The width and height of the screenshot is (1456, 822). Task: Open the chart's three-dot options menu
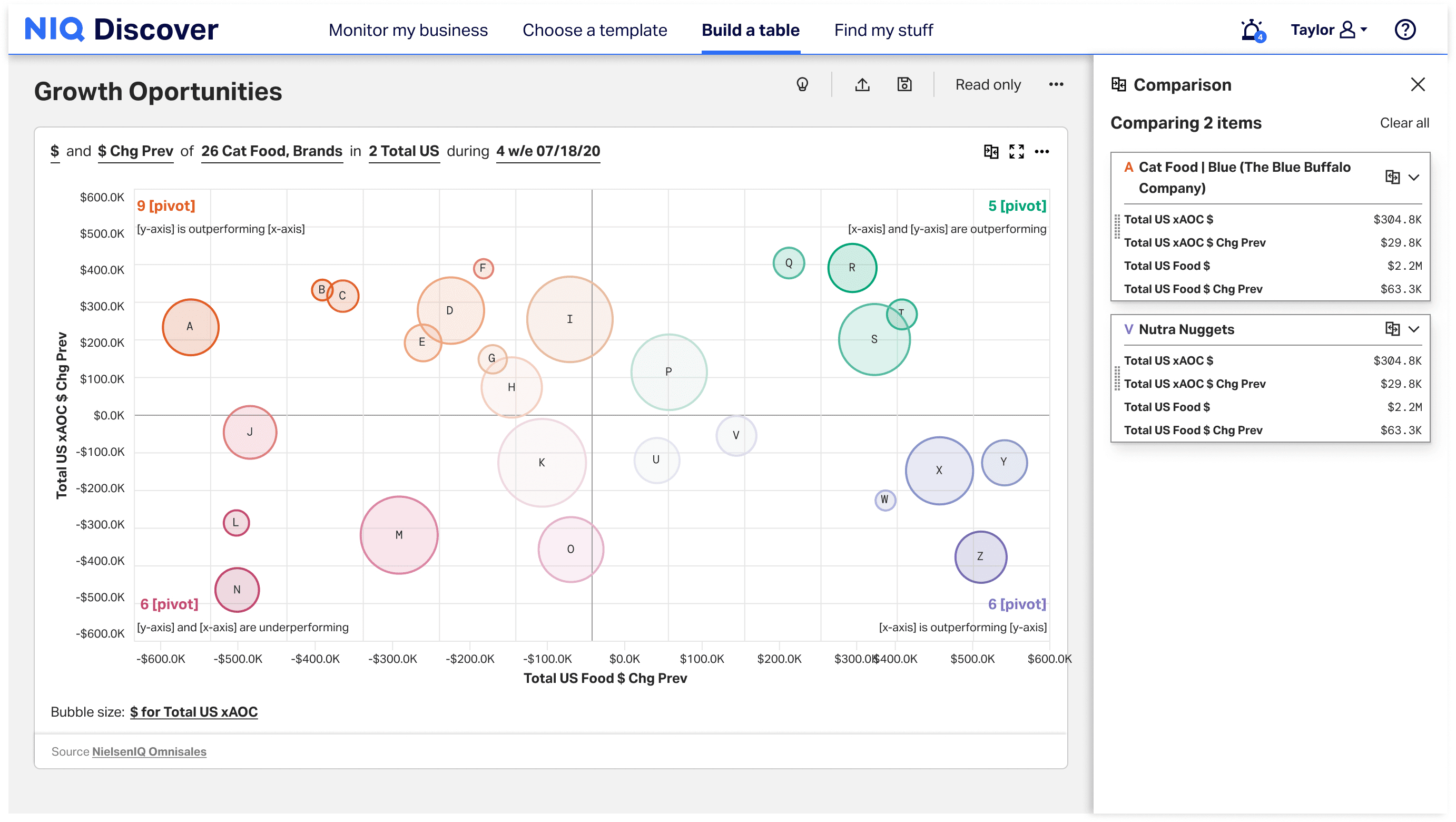tap(1042, 152)
